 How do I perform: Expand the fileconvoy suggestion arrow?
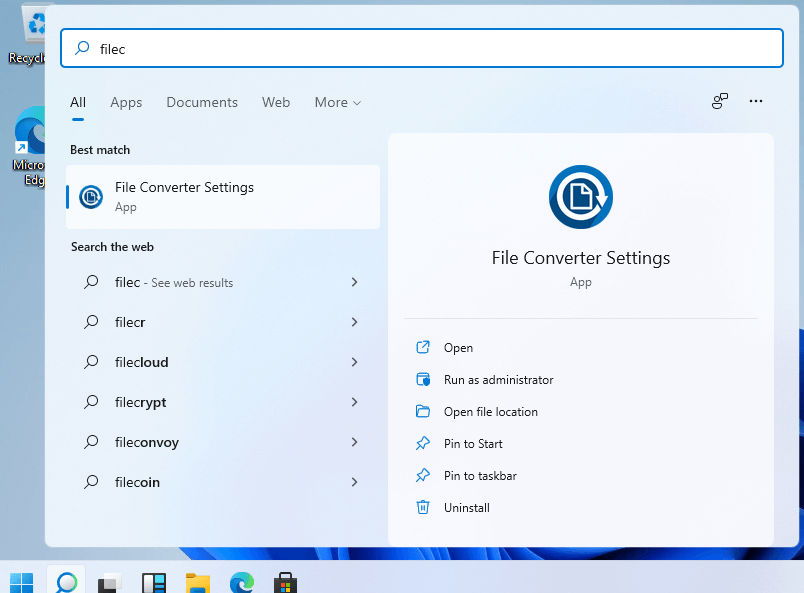(354, 442)
